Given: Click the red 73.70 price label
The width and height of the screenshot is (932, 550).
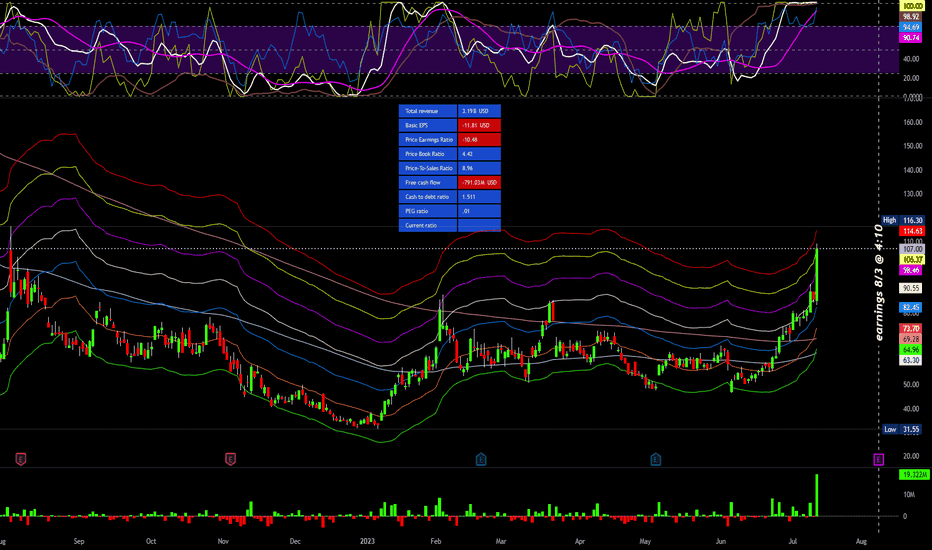Looking at the screenshot, I should [x=912, y=329].
